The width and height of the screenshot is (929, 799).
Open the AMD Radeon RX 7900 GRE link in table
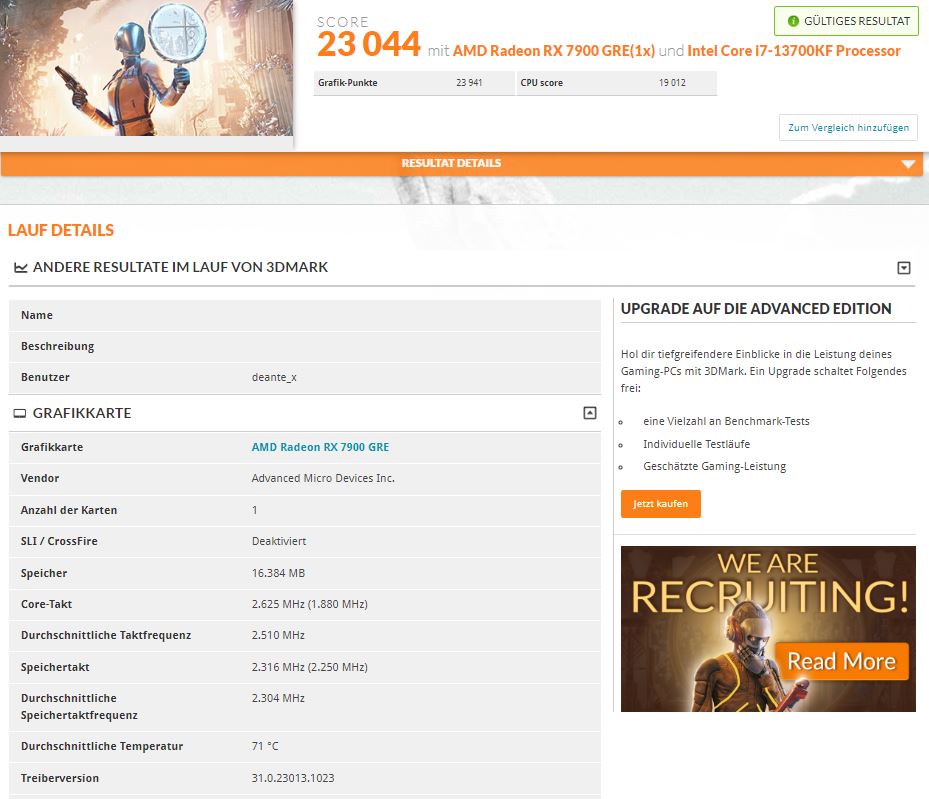[320, 447]
